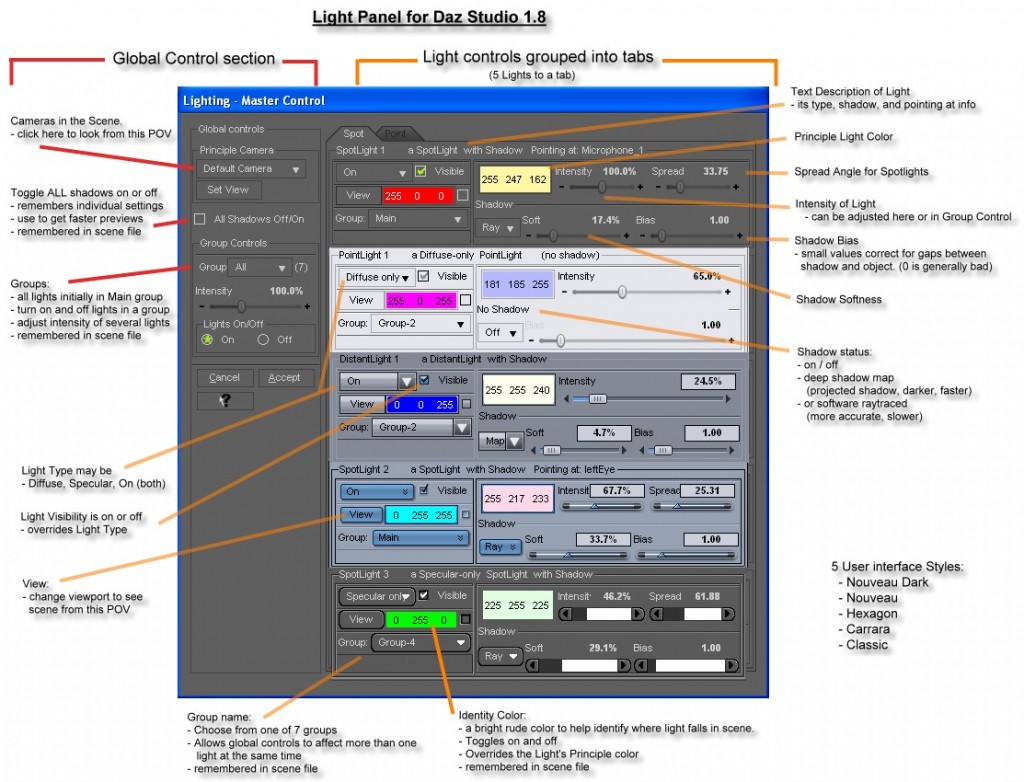The image size is (1024, 782).
Task: Switch to the Point tab
Action: pos(395,133)
